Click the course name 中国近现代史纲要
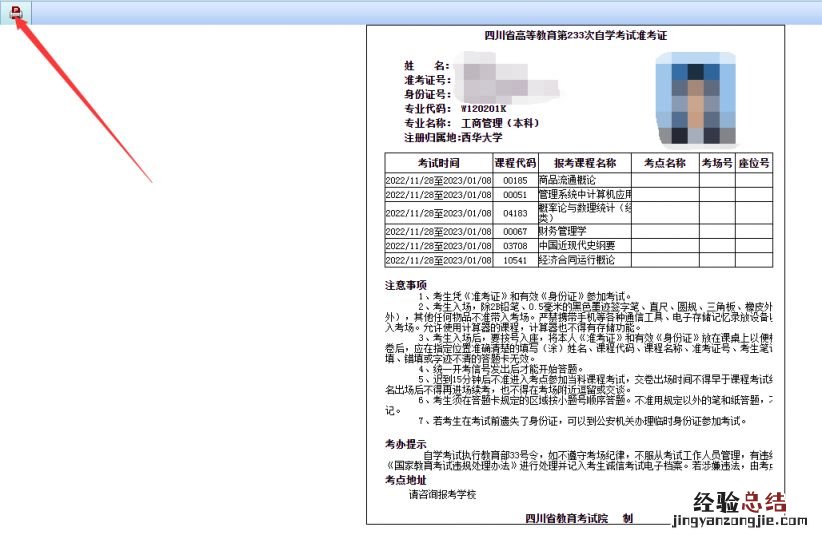Screen dimensions: 822x539 577,245
